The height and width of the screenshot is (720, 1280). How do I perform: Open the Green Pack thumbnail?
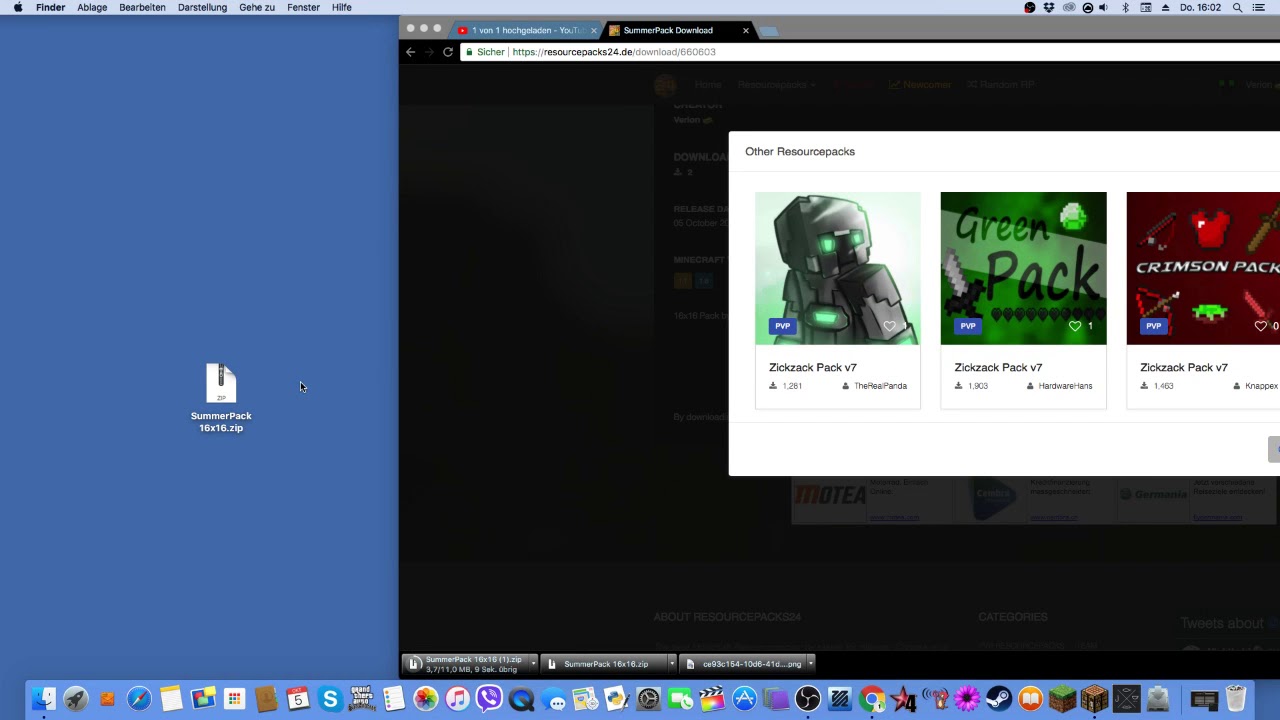click(x=1023, y=268)
